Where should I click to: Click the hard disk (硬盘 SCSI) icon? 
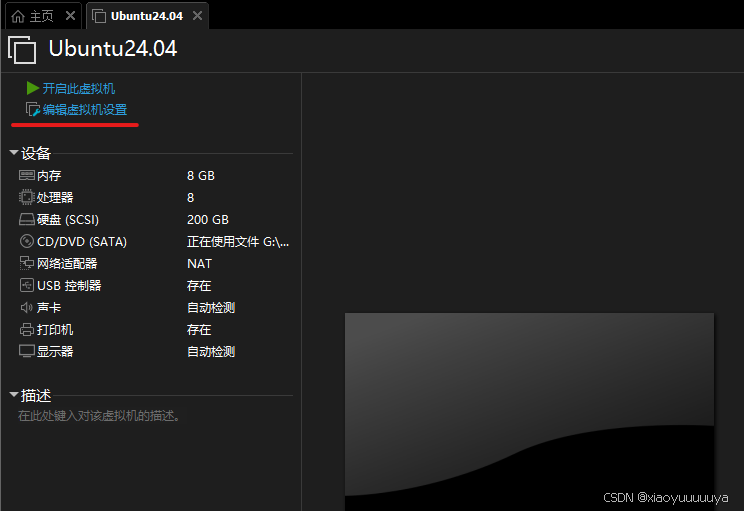point(27,219)
